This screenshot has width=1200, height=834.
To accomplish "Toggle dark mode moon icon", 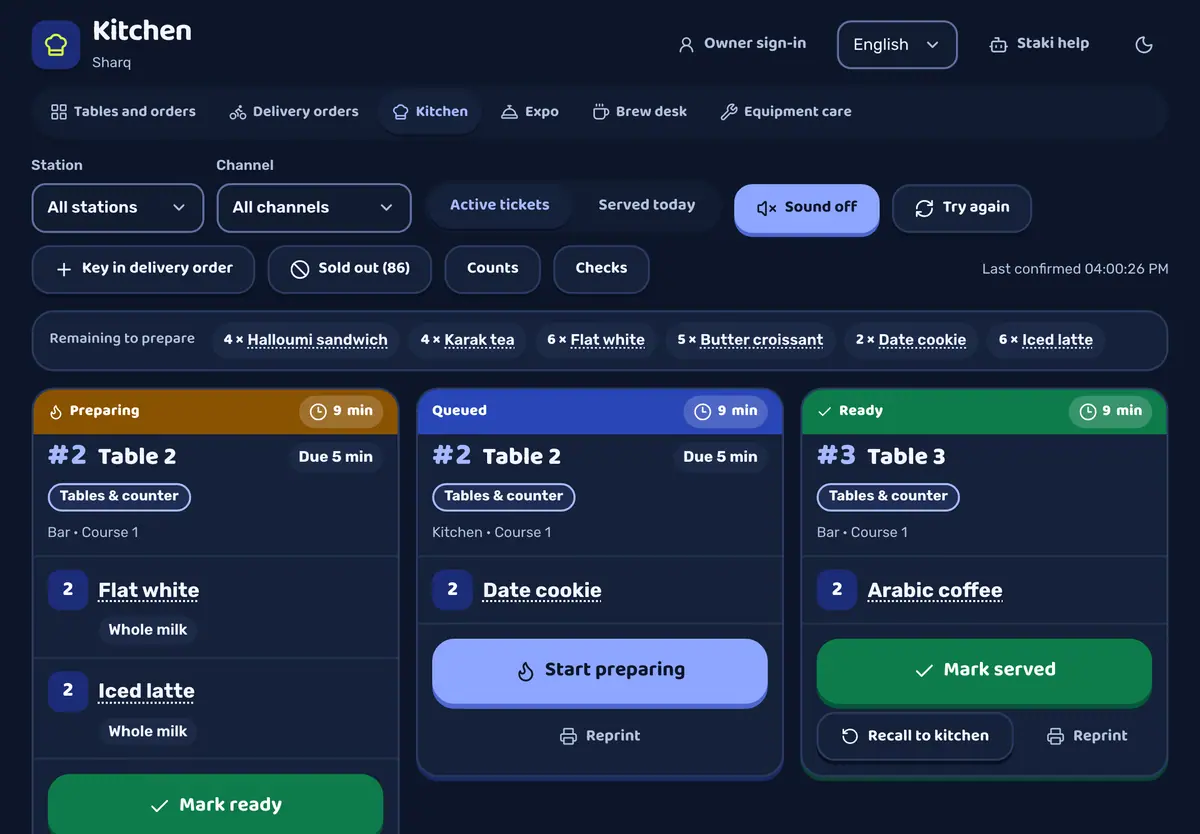I will click(1145, 45).
